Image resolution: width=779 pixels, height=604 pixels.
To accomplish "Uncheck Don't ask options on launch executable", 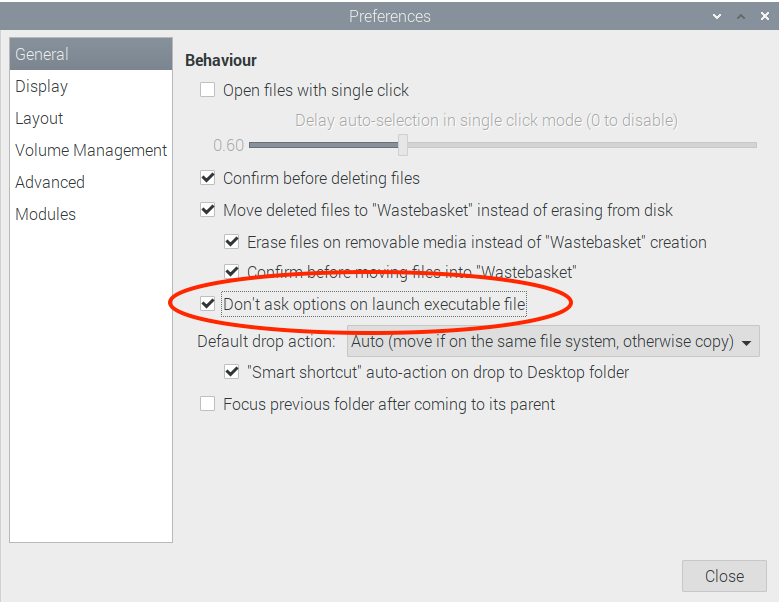I will point(208,303).
